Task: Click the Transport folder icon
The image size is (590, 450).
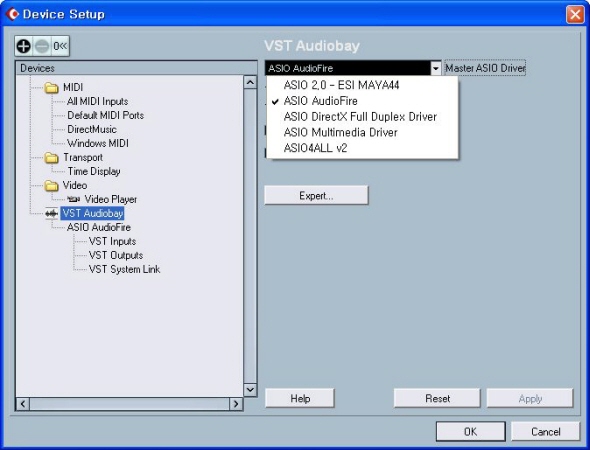Action: point(52,158)
